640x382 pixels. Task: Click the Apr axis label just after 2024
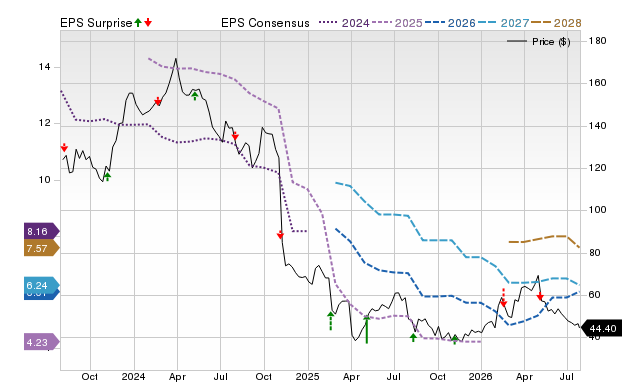[177, 377]
